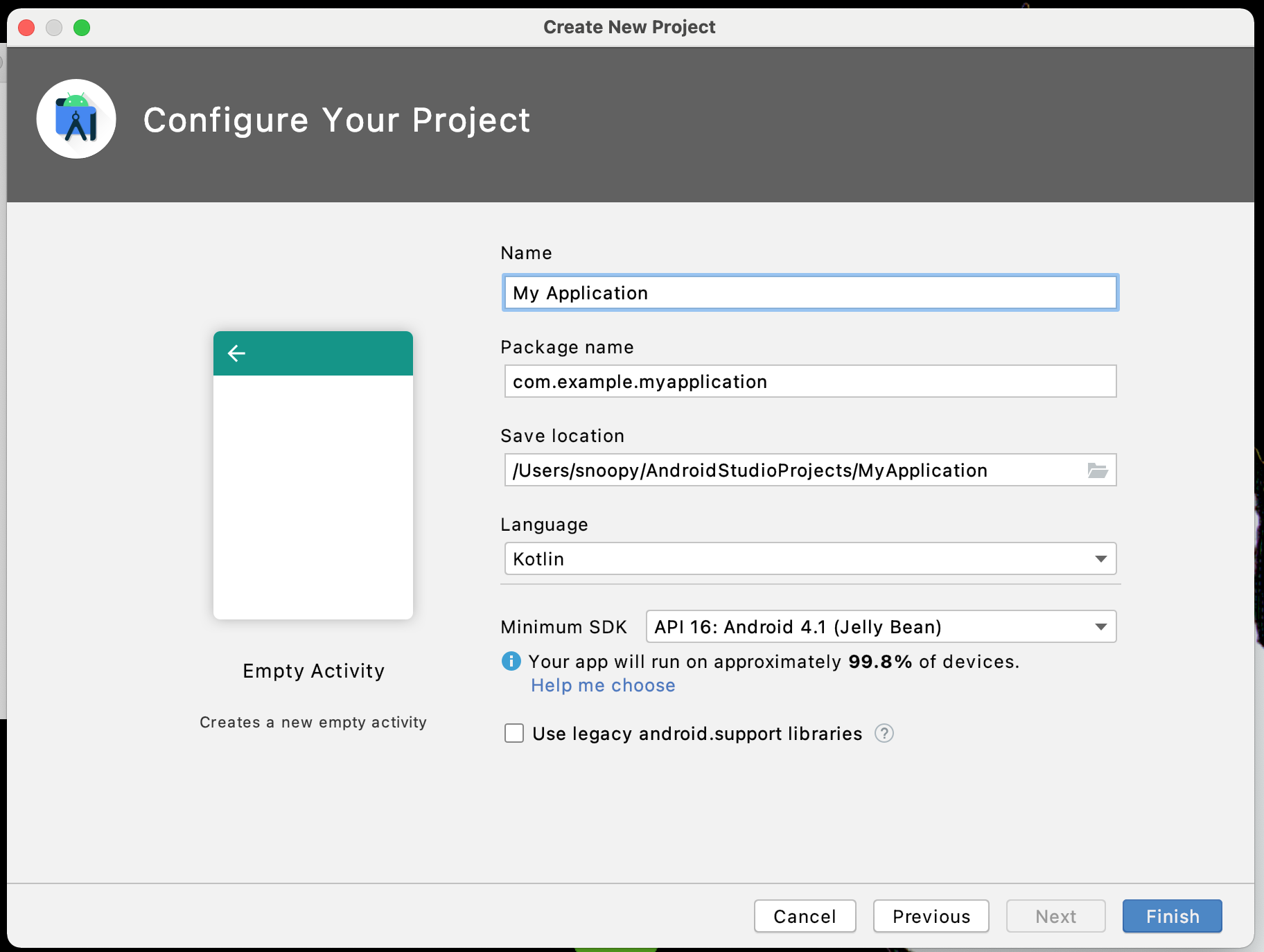
Task: Click the blue info icon near device percentage
Action: coord(511,662)
